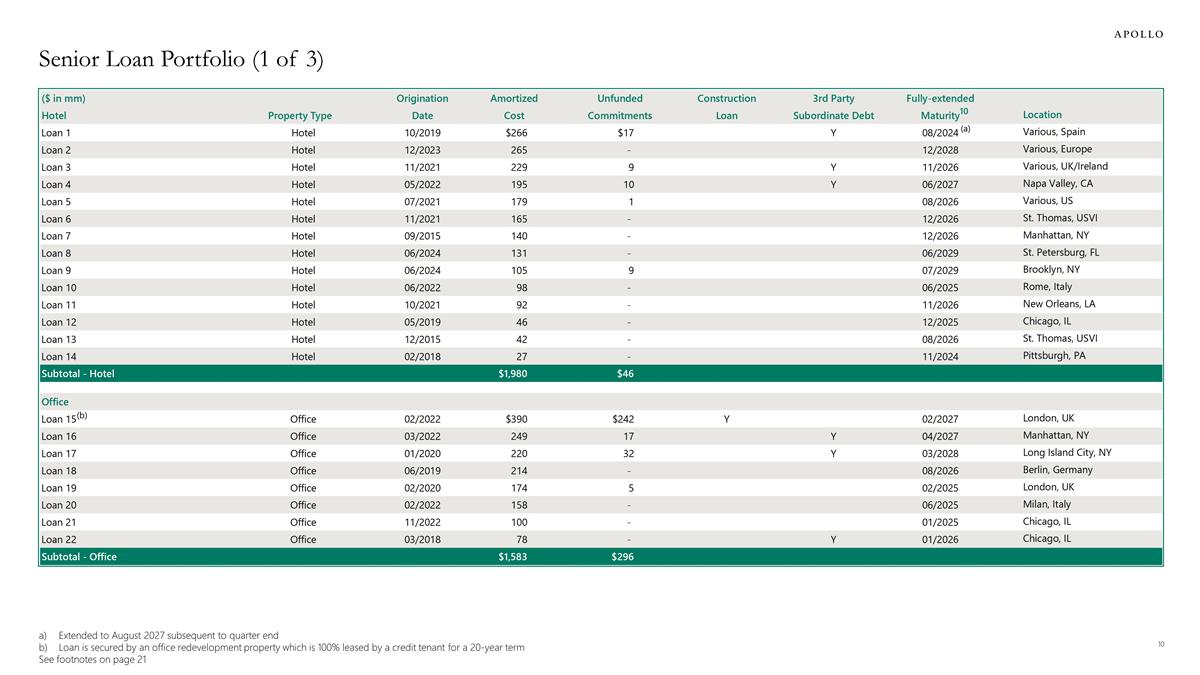Select the $1,980 hotel subtotal amount
This screenshot has width=1200, height=675.
pyautogui.click(x=513, y=374)
